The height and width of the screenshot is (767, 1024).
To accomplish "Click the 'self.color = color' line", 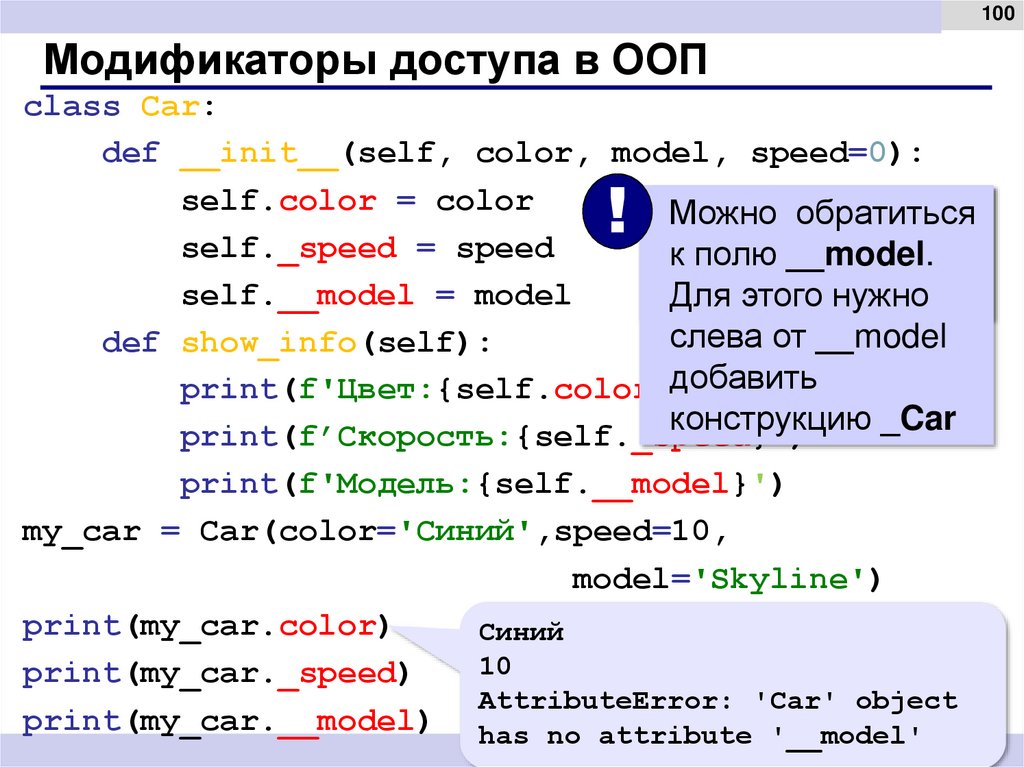I will [358, 201].
